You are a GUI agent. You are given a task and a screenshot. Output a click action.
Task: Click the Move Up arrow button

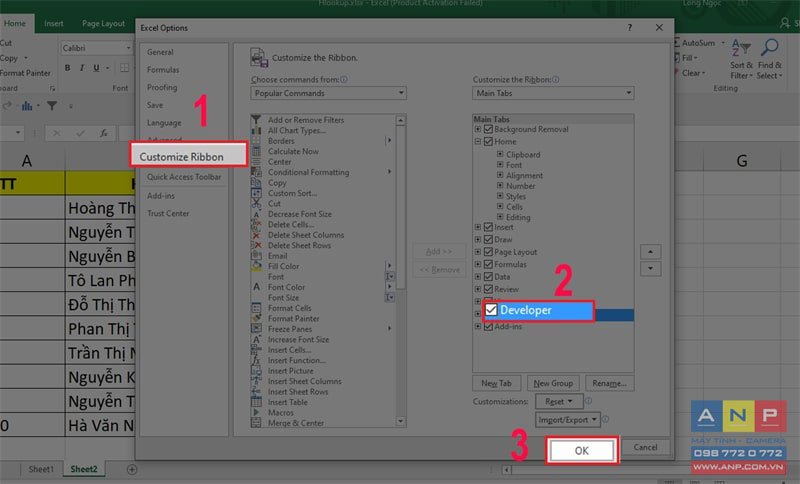pyautogui.click(x=650, y=251)
